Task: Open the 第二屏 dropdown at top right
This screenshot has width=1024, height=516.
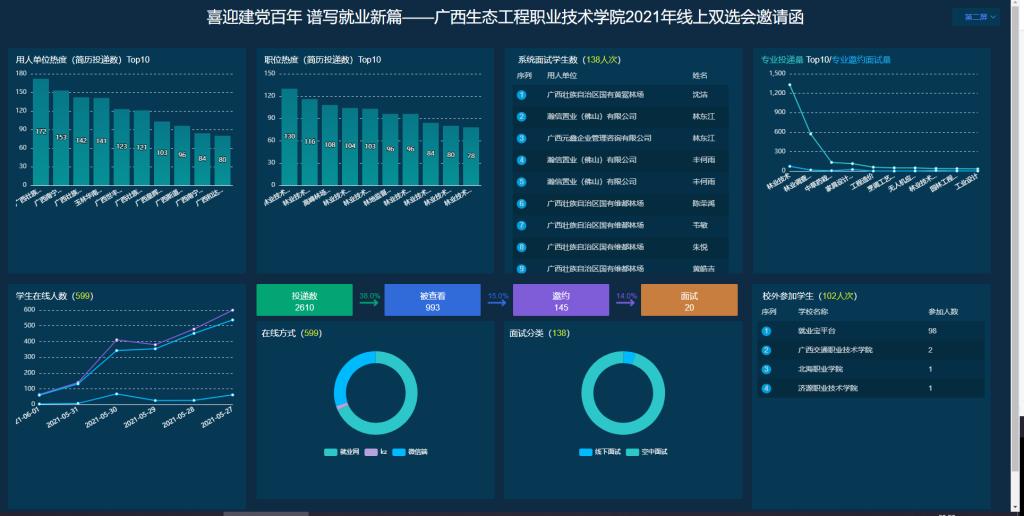Action: (977, 17)
